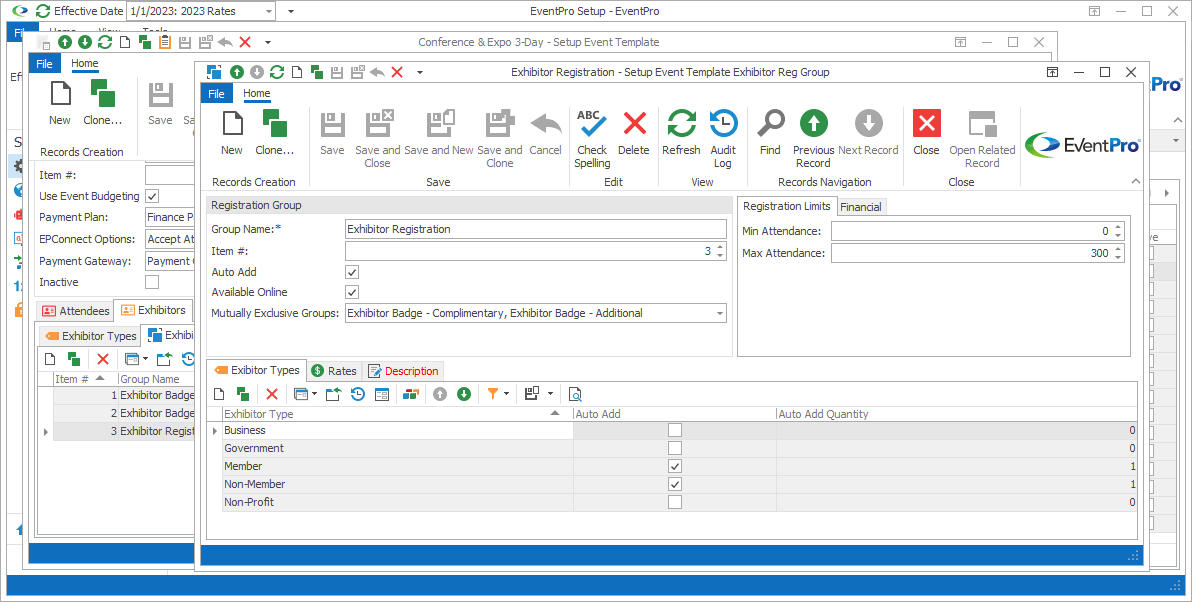Open Exhibitors tab in Event Template window

tap(153, 310)
